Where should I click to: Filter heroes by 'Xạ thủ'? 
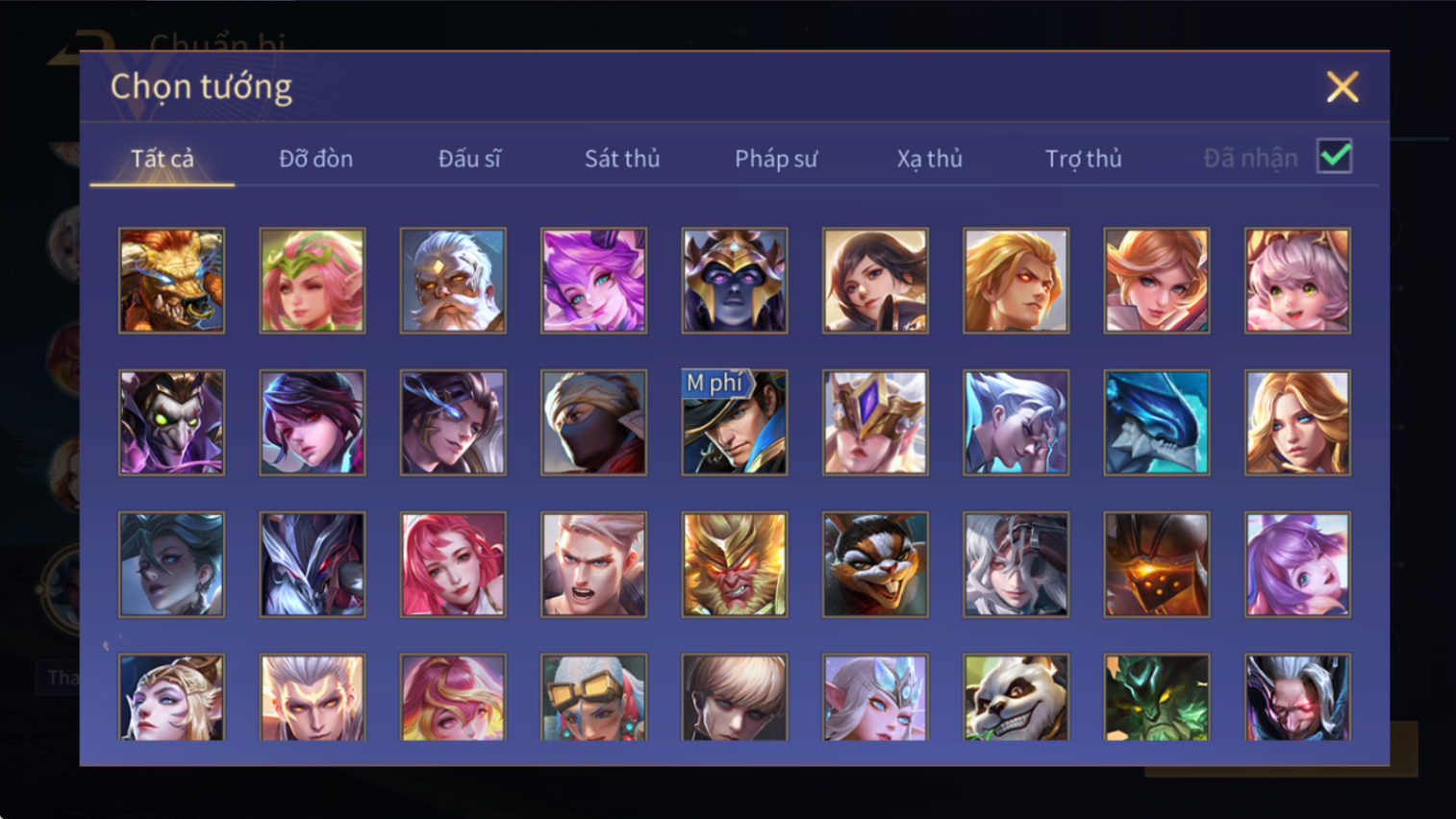pos(929,159)
